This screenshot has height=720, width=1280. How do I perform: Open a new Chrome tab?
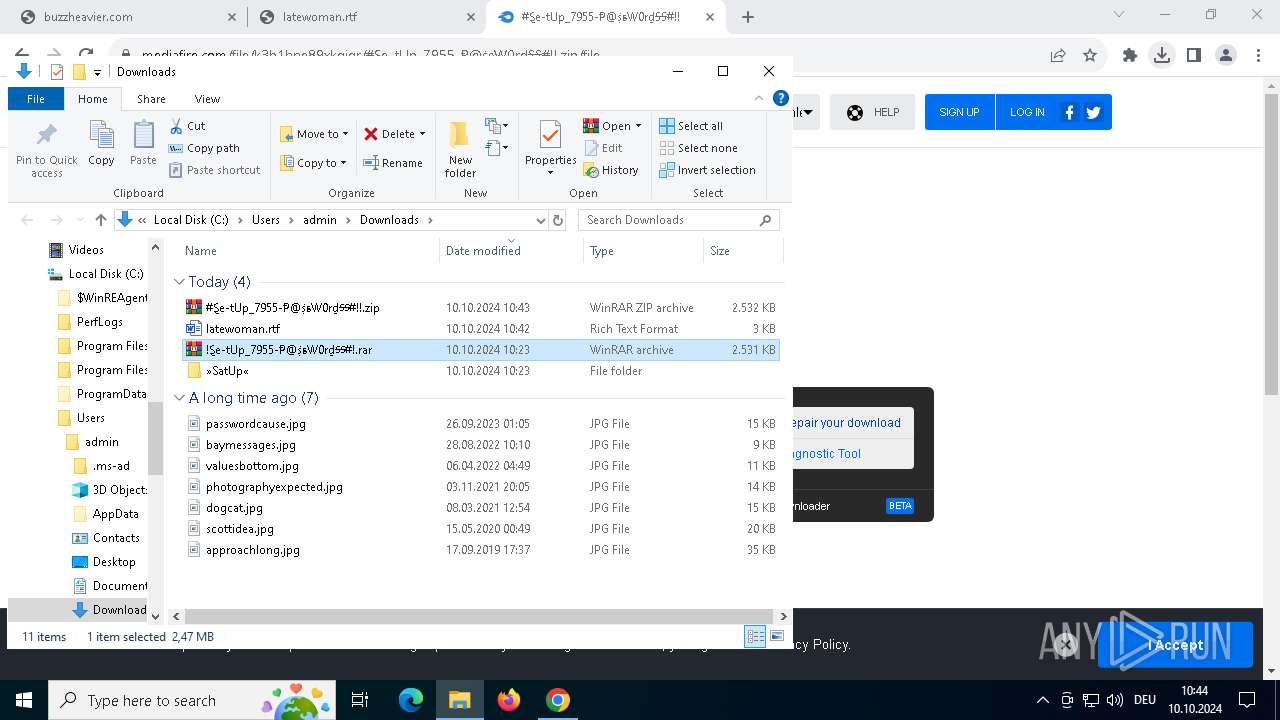[x=748, y=17]
